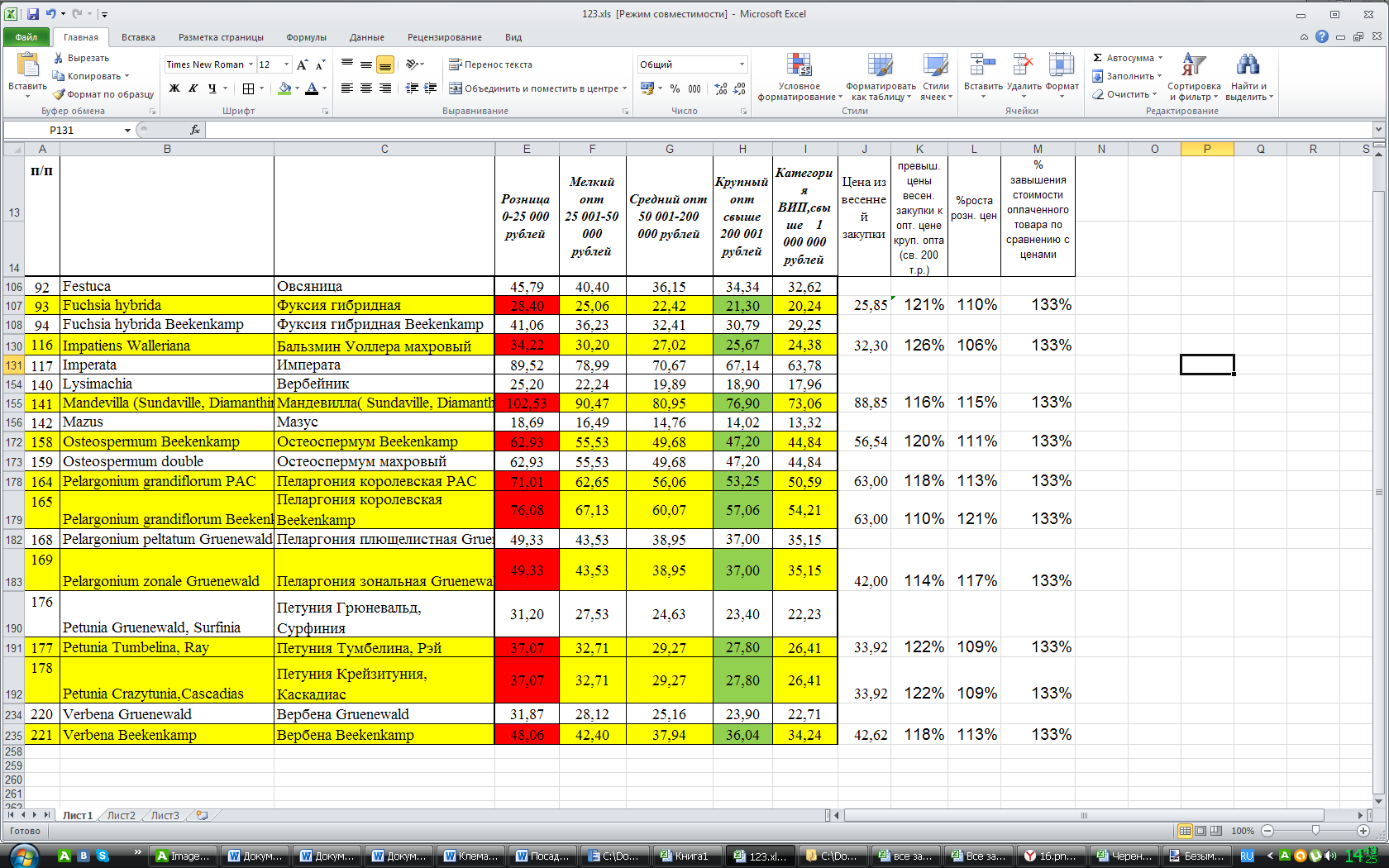This screenshot has width=1389, height=868.
Task: Click the text orientation icon
Action: 412,64
